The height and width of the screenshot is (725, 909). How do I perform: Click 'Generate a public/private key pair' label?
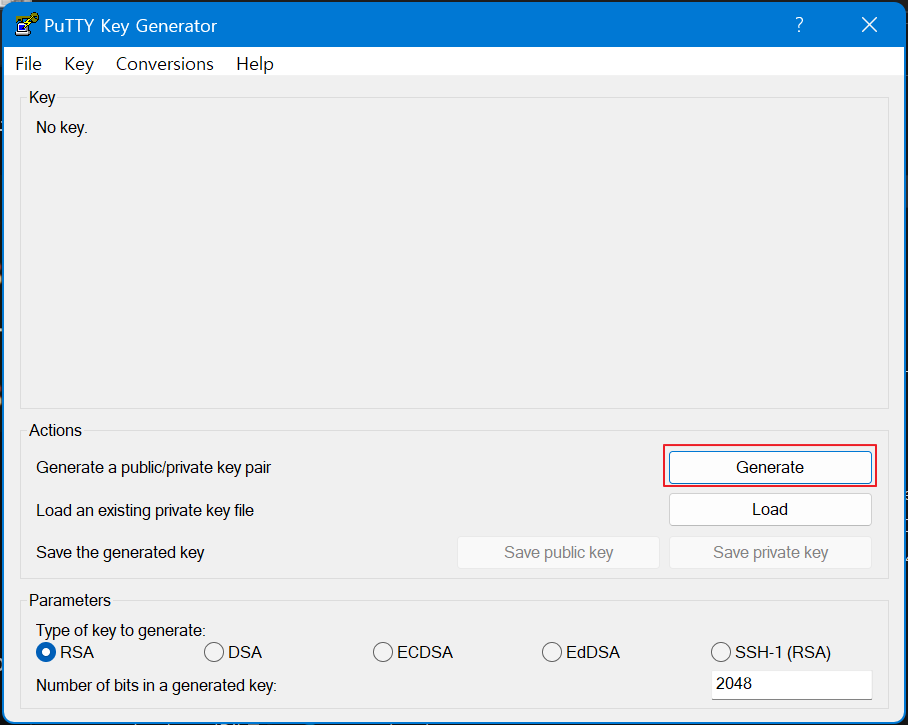click(153, 467)
